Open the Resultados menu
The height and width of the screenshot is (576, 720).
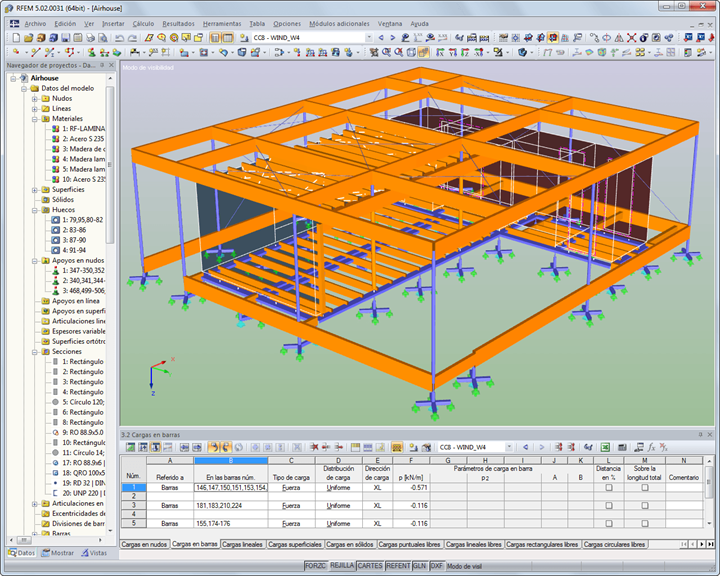click(x=178, y=23)
